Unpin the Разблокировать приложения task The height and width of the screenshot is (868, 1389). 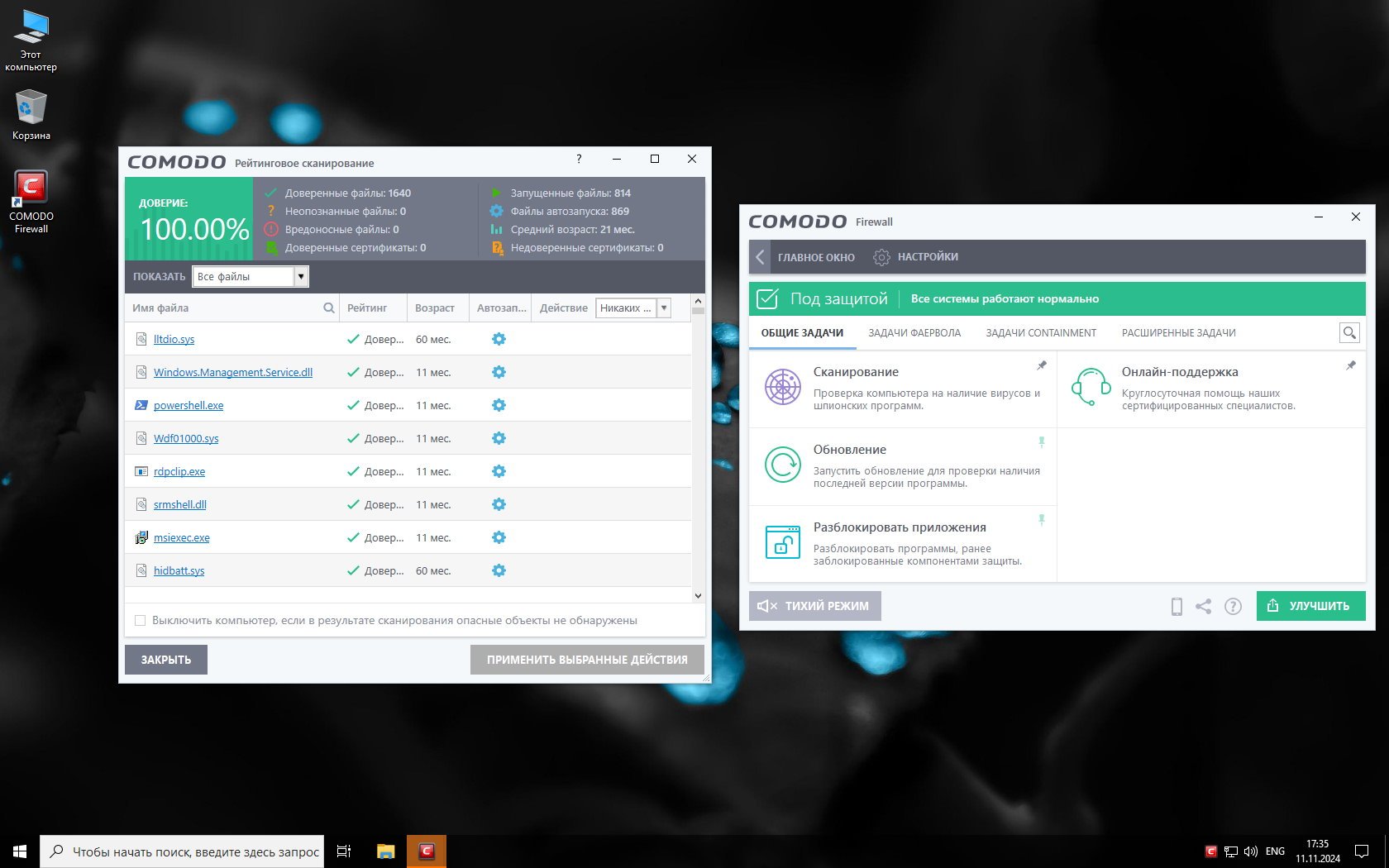1042,520
